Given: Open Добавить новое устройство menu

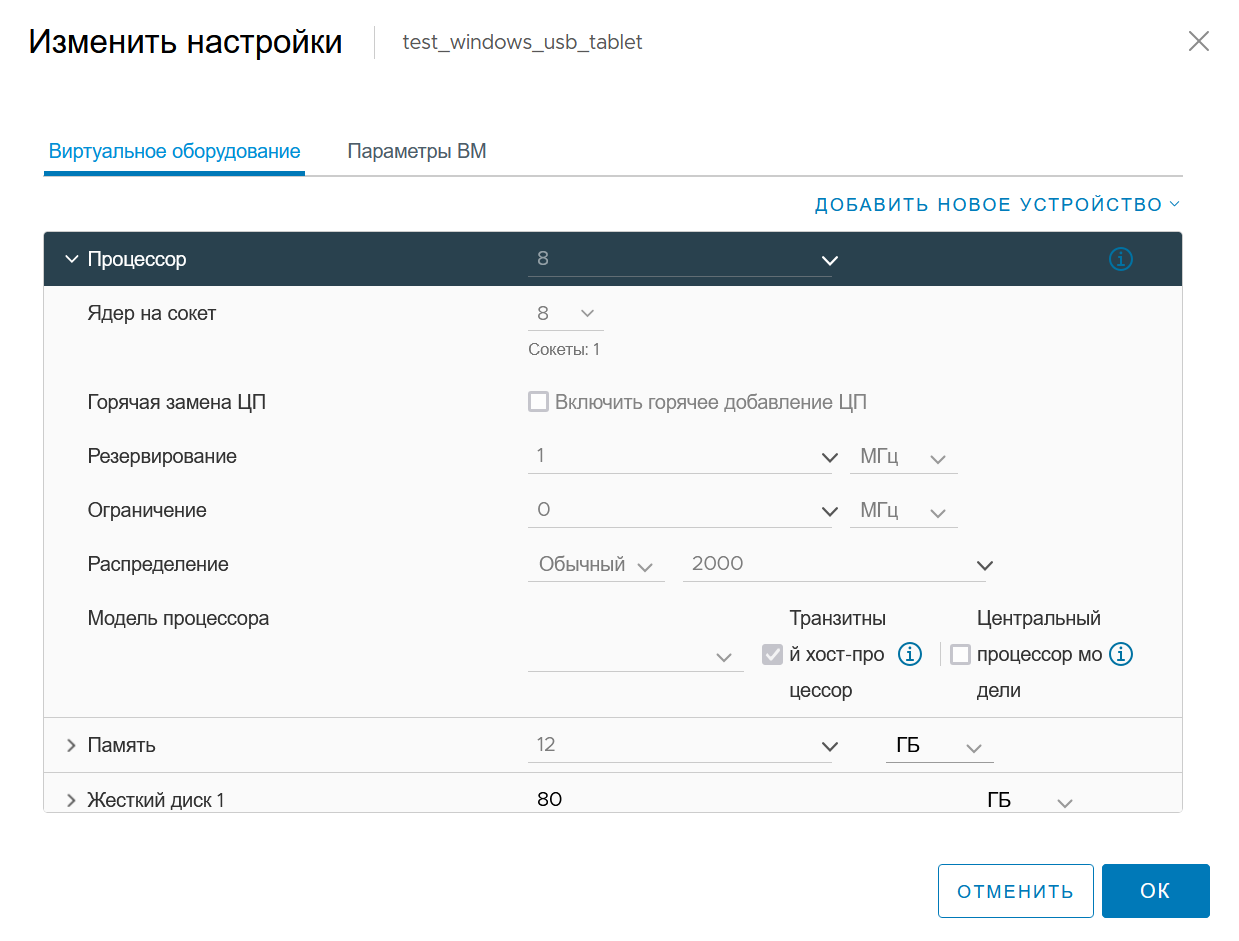Looking at the screenshot, I should click(x=998, y=205).
